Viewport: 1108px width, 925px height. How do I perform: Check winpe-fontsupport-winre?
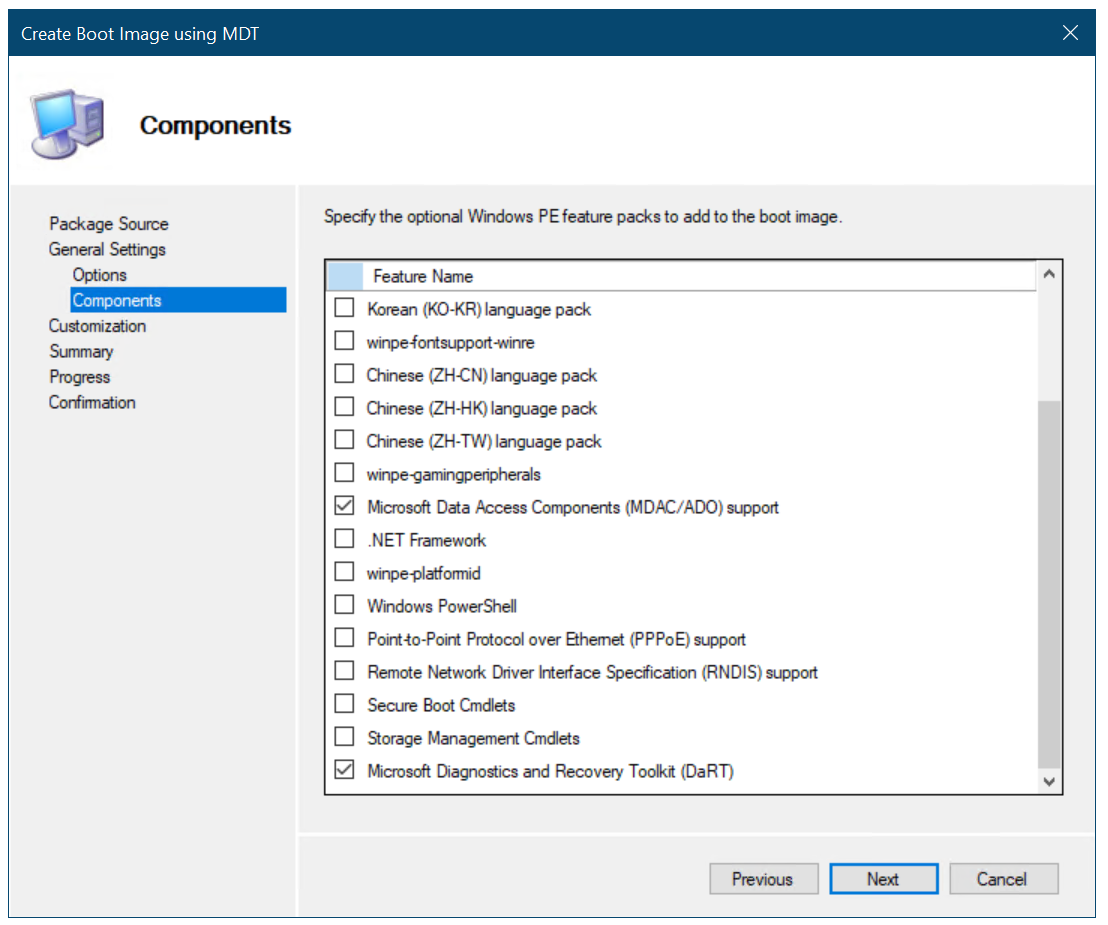[x=344, y=341]
